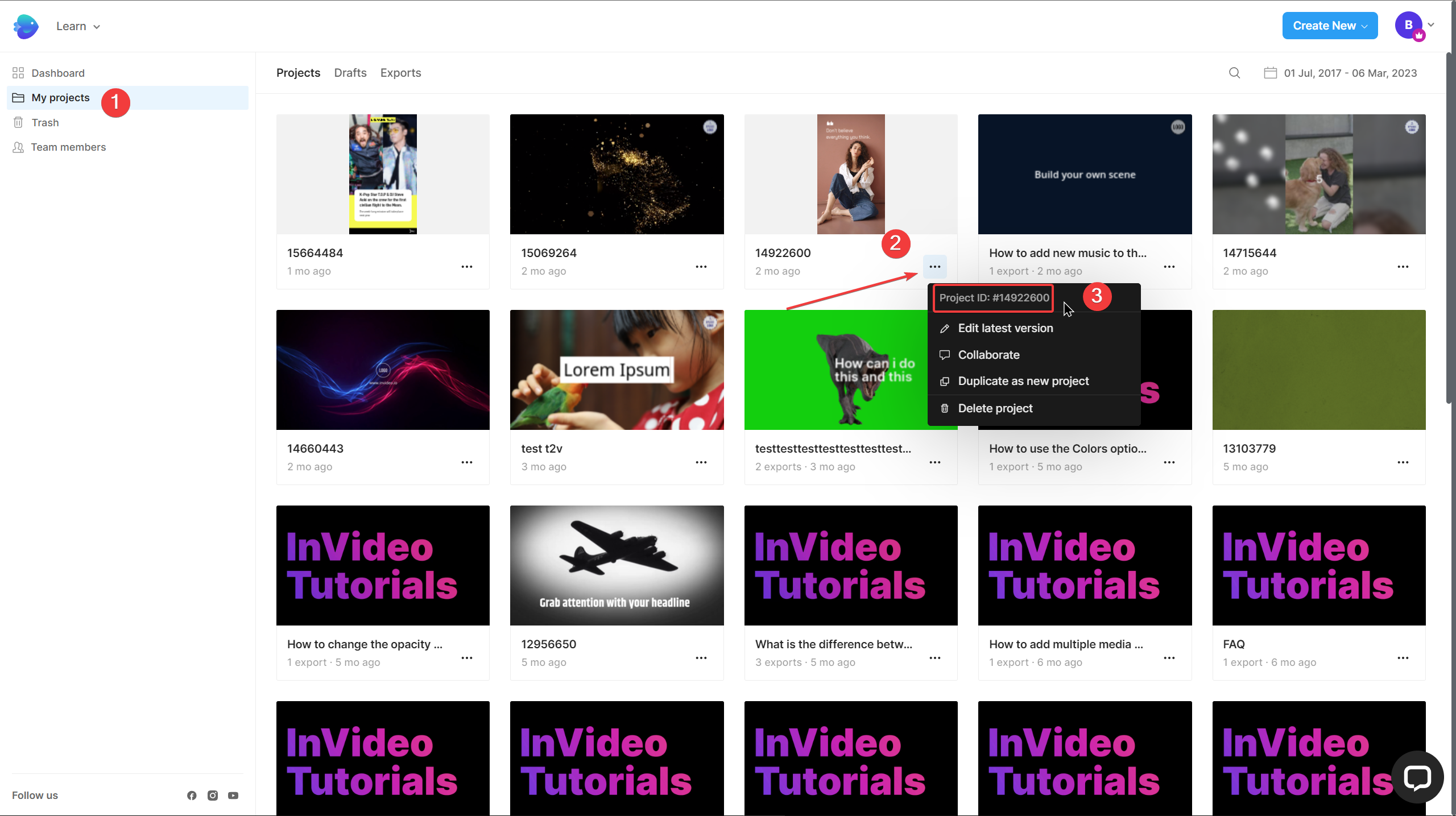1456x816 pixels.
Task: Open Trash in sidebar
Action: 127,122
